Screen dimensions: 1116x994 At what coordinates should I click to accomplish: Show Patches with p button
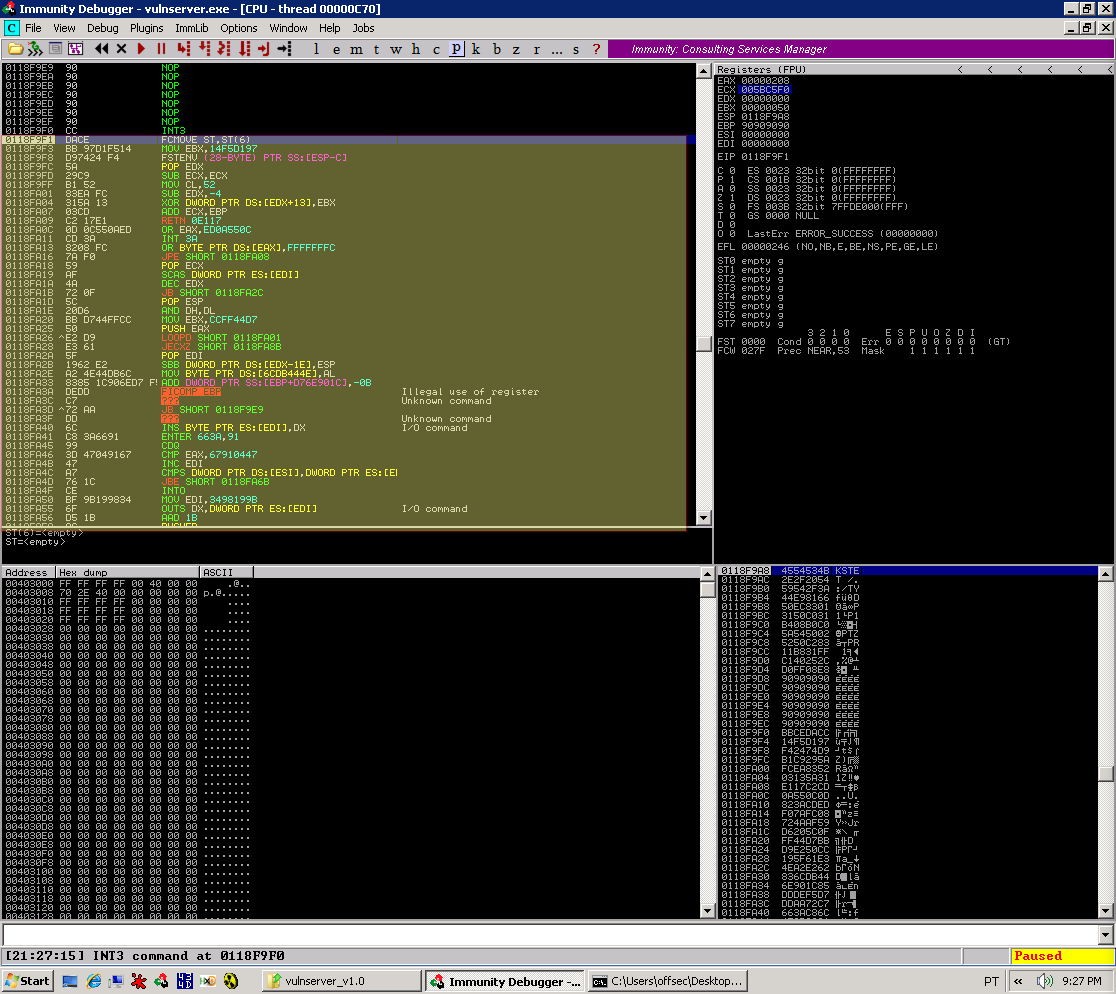(x=456, y=48)
